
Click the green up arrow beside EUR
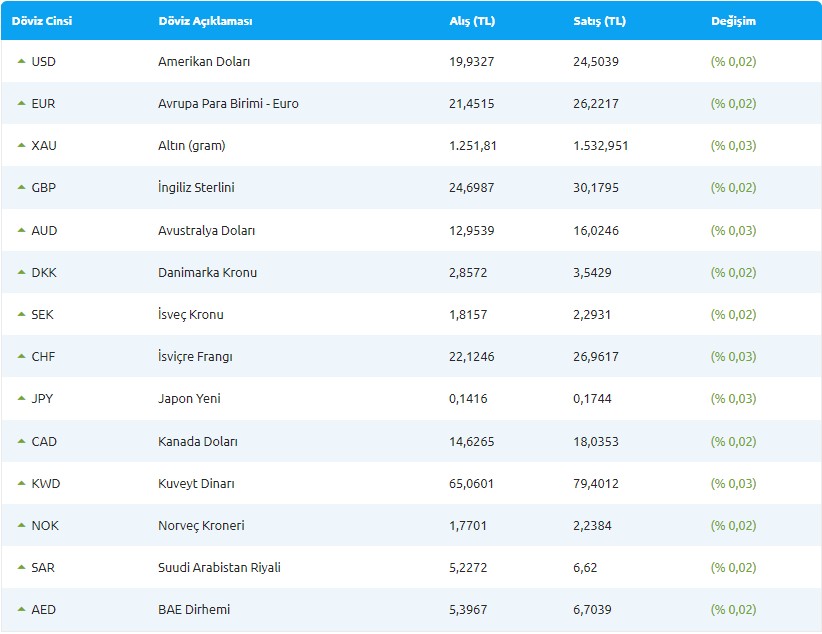21,103
